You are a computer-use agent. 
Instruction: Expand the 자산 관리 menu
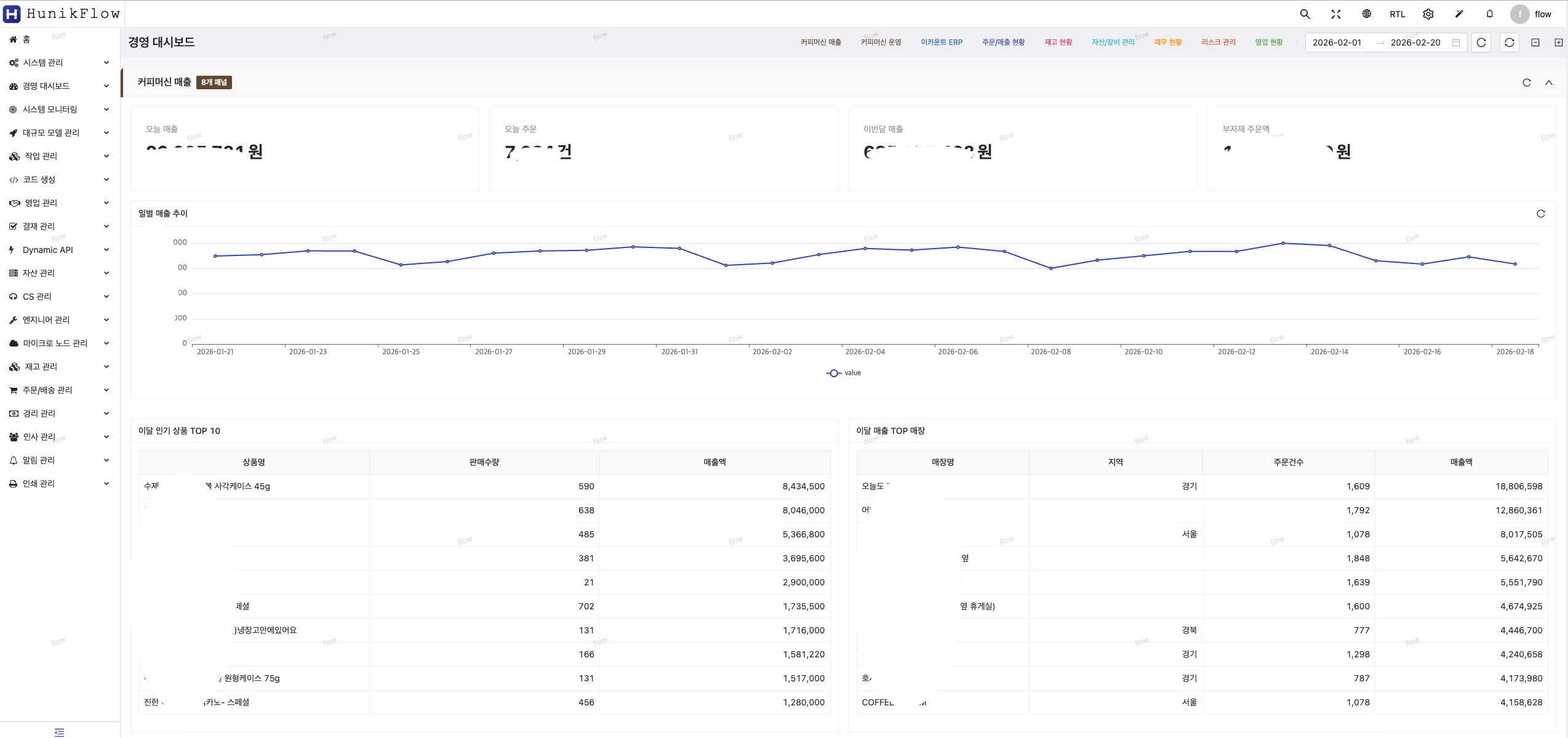tap(60, 273)
